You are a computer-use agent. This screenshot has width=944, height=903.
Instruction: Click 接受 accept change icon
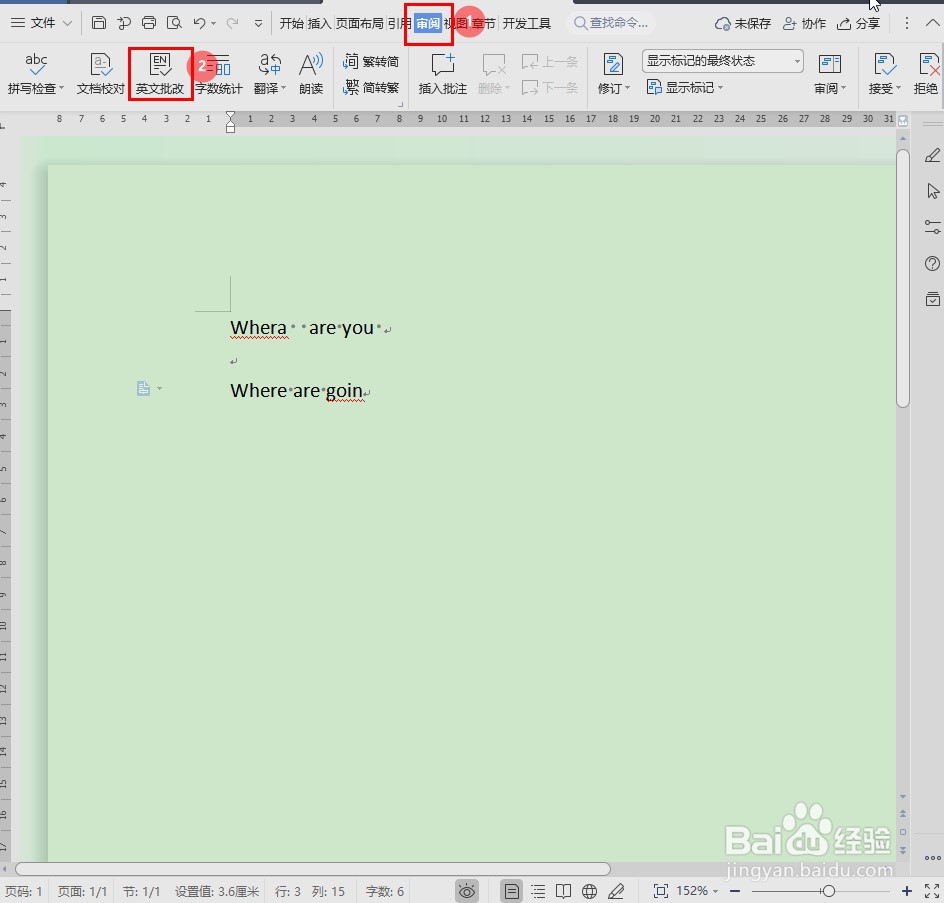(884, 64)
